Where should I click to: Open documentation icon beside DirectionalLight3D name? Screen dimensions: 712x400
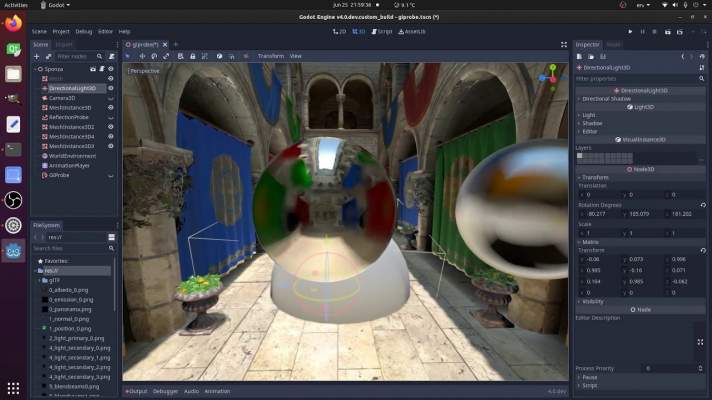(702, 68)
